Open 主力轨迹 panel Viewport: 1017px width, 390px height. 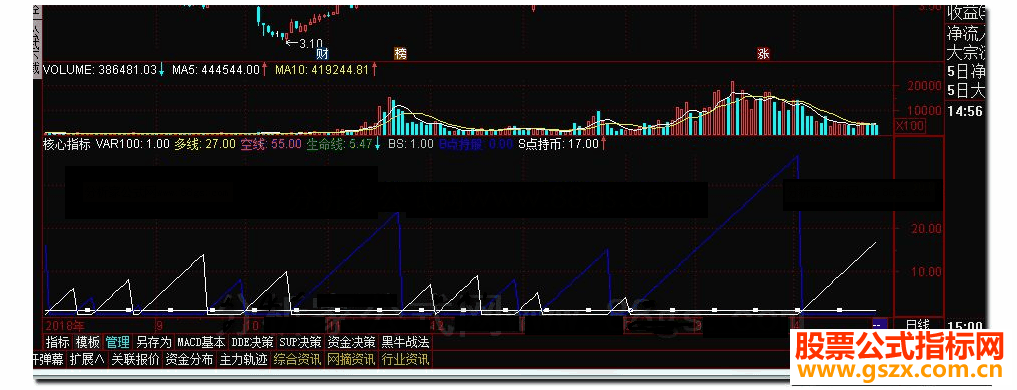point(243,360)
